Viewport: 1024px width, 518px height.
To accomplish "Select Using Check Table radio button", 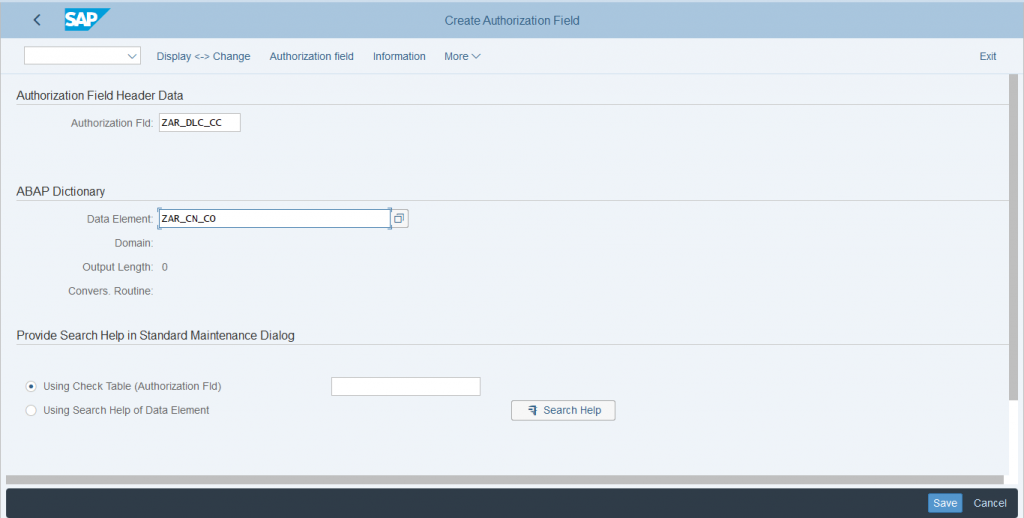I will coord(31,387).
